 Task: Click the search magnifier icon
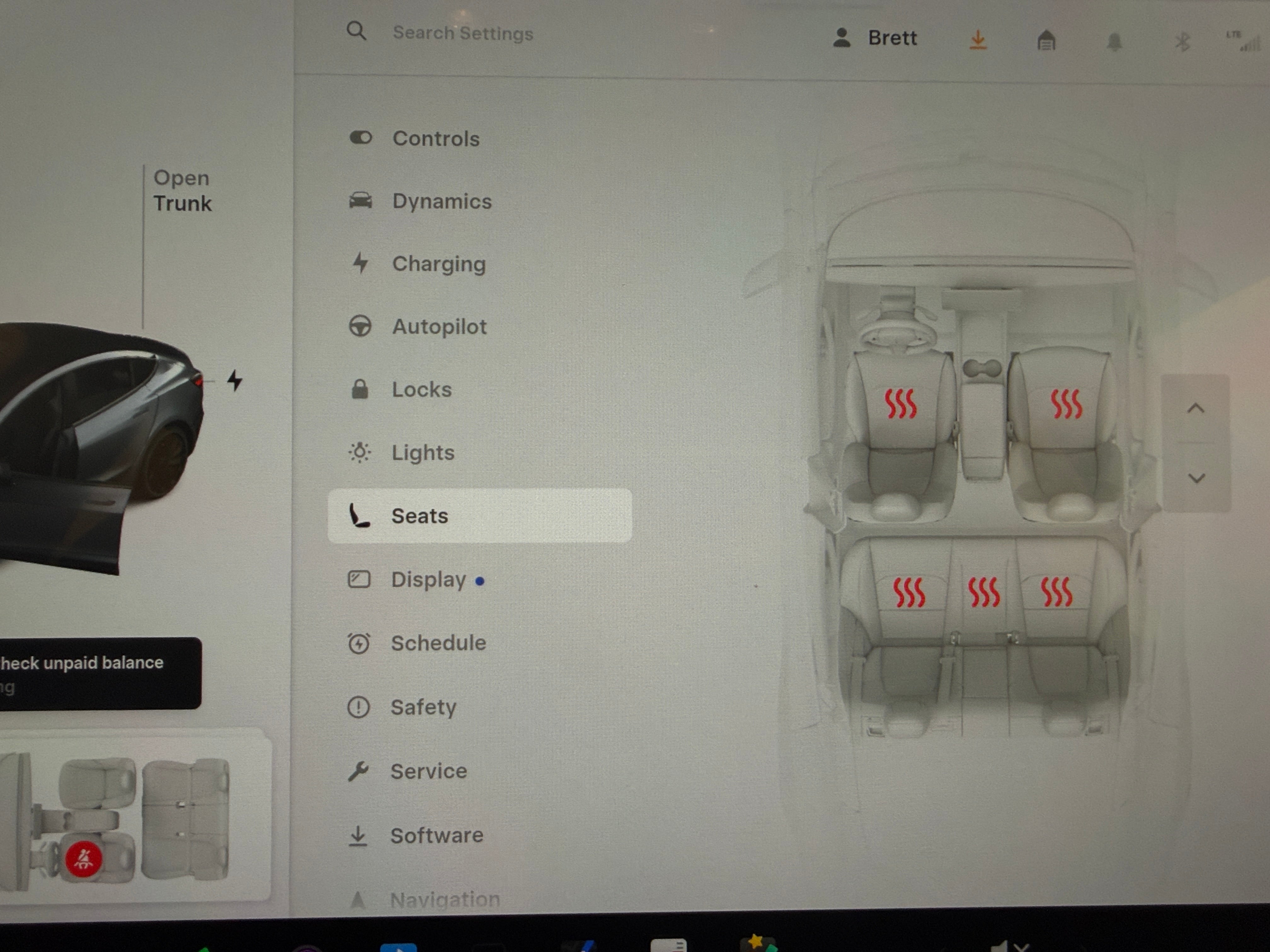(356, 31)
